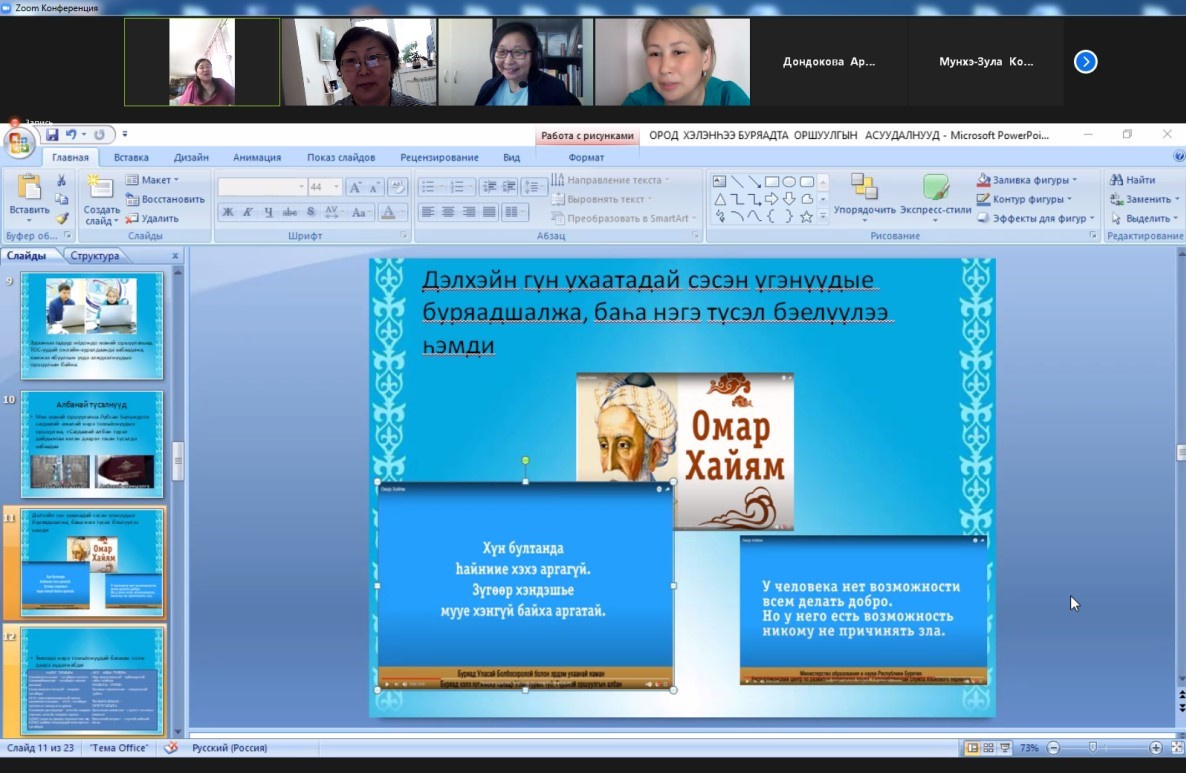Click the Office button
Viewport: 1186px width, 773px height.
point(20,143)
